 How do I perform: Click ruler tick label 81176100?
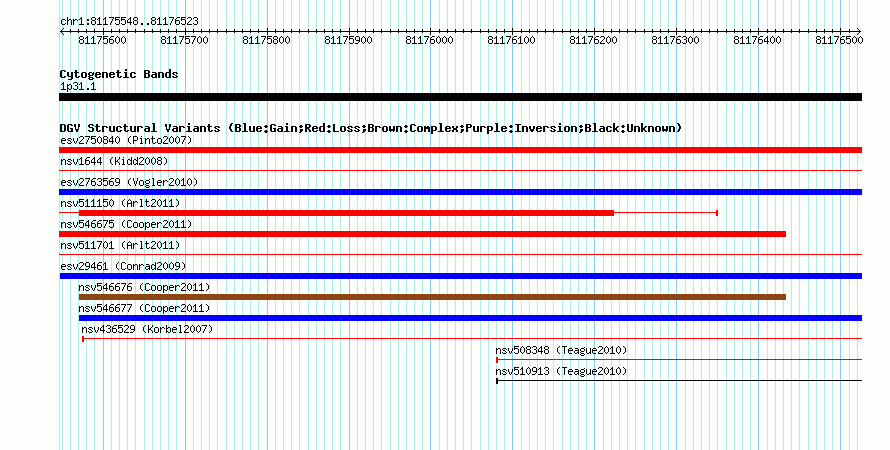pyautogui.click(x=511, y=40)
